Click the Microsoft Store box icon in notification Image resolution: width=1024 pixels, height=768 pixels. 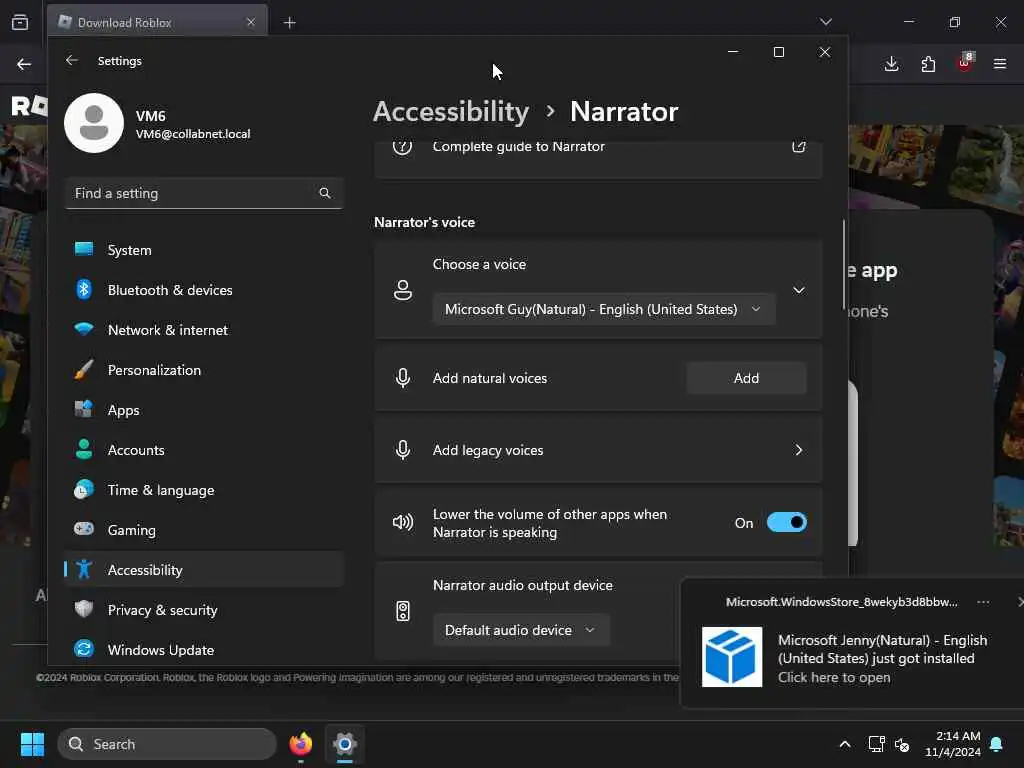731,657
